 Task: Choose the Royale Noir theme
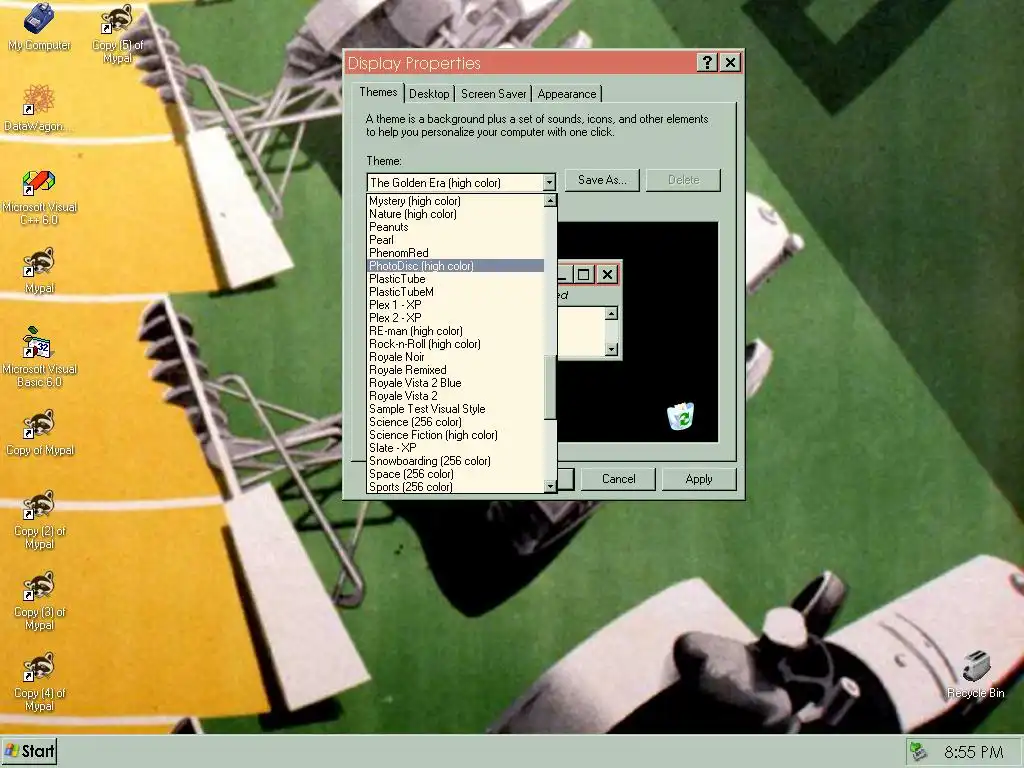[456, 357]
